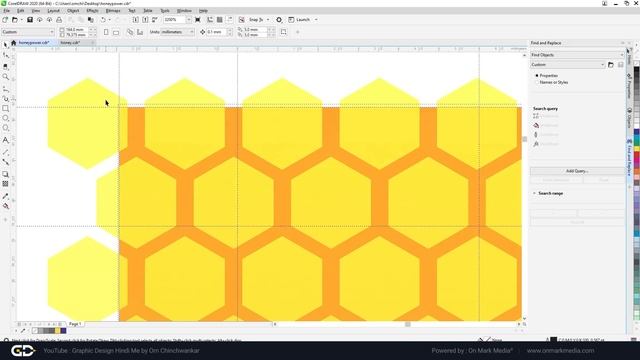Open the Effects menu
The height and width of the screenshot is (360, 640).
pyautogui.click(x=93, y=11)
